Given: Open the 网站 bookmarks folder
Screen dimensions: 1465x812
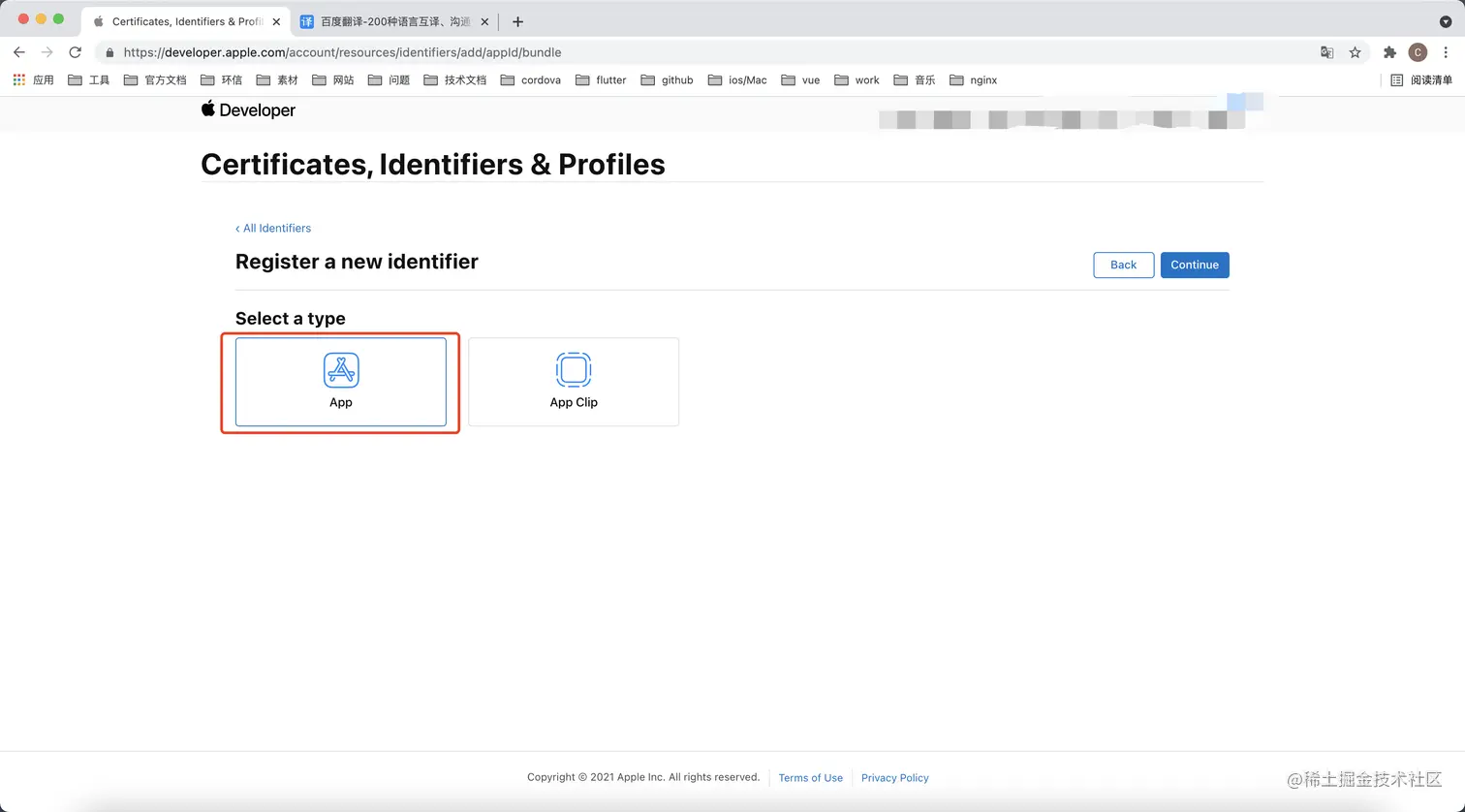Looking at the screenshot, I should click(332, 80).
